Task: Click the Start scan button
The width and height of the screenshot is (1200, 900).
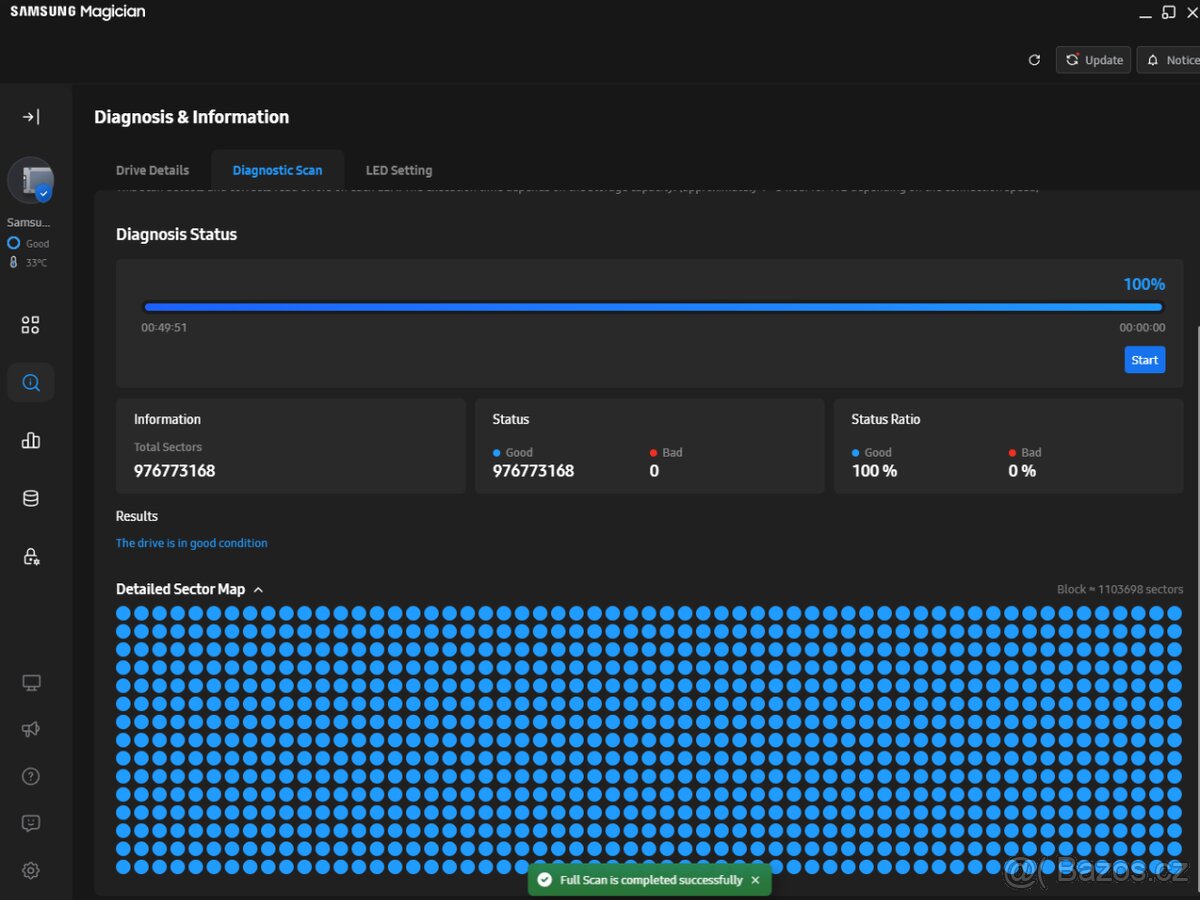Action: (1145, 360)
